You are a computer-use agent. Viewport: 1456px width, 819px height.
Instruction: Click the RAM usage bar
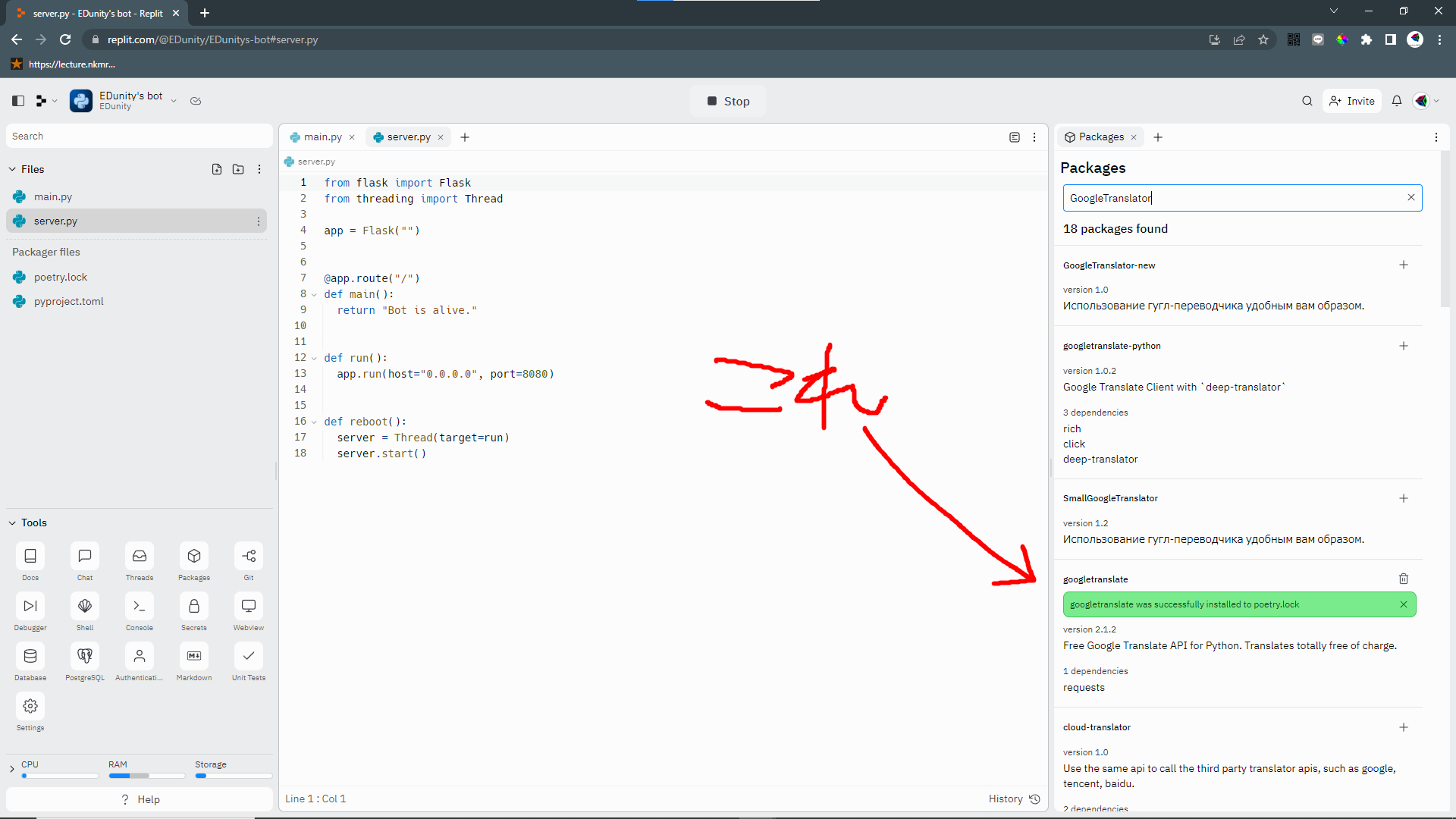click(x=146, y=776)
